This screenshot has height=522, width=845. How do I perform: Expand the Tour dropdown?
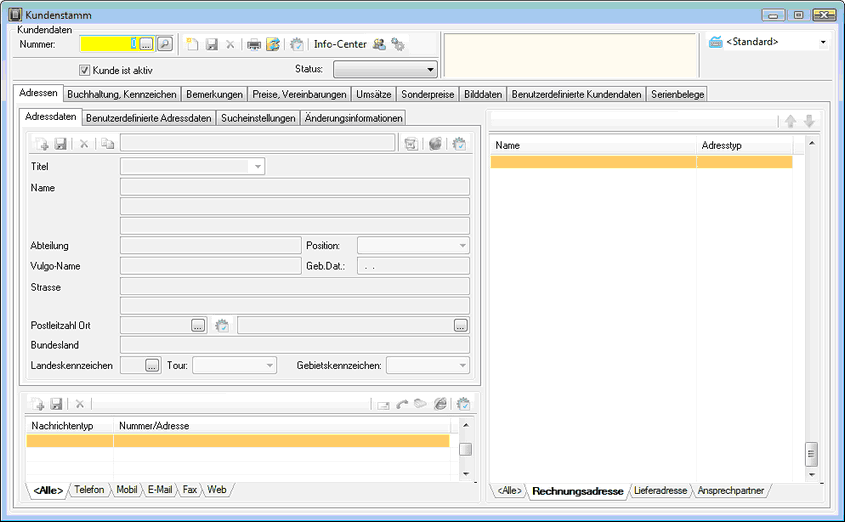click(269, 365)
